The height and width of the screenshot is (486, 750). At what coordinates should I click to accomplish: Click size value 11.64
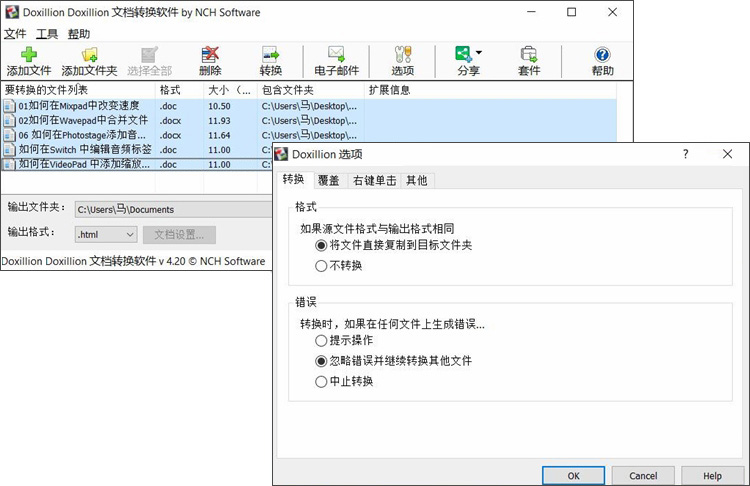pos(219,135)
